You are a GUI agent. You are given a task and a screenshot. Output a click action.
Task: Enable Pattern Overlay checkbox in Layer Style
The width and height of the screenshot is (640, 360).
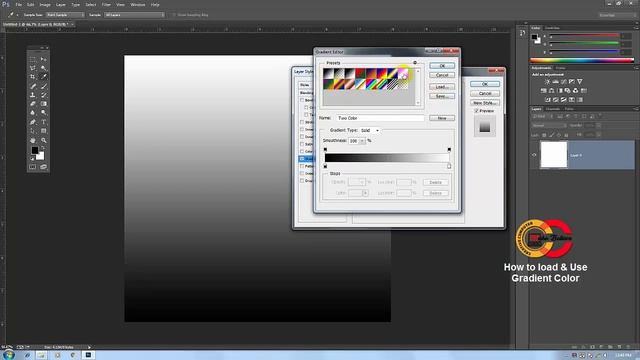302,166
